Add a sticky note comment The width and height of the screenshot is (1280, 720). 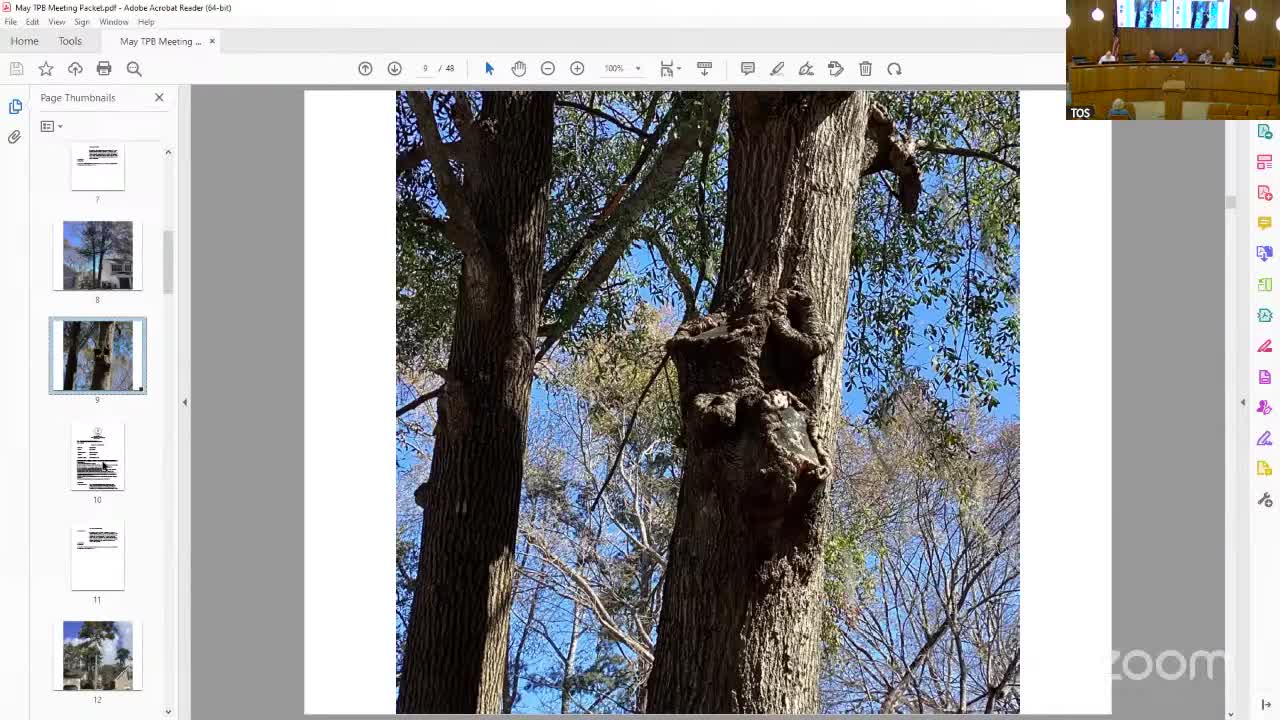click(747, 69)
